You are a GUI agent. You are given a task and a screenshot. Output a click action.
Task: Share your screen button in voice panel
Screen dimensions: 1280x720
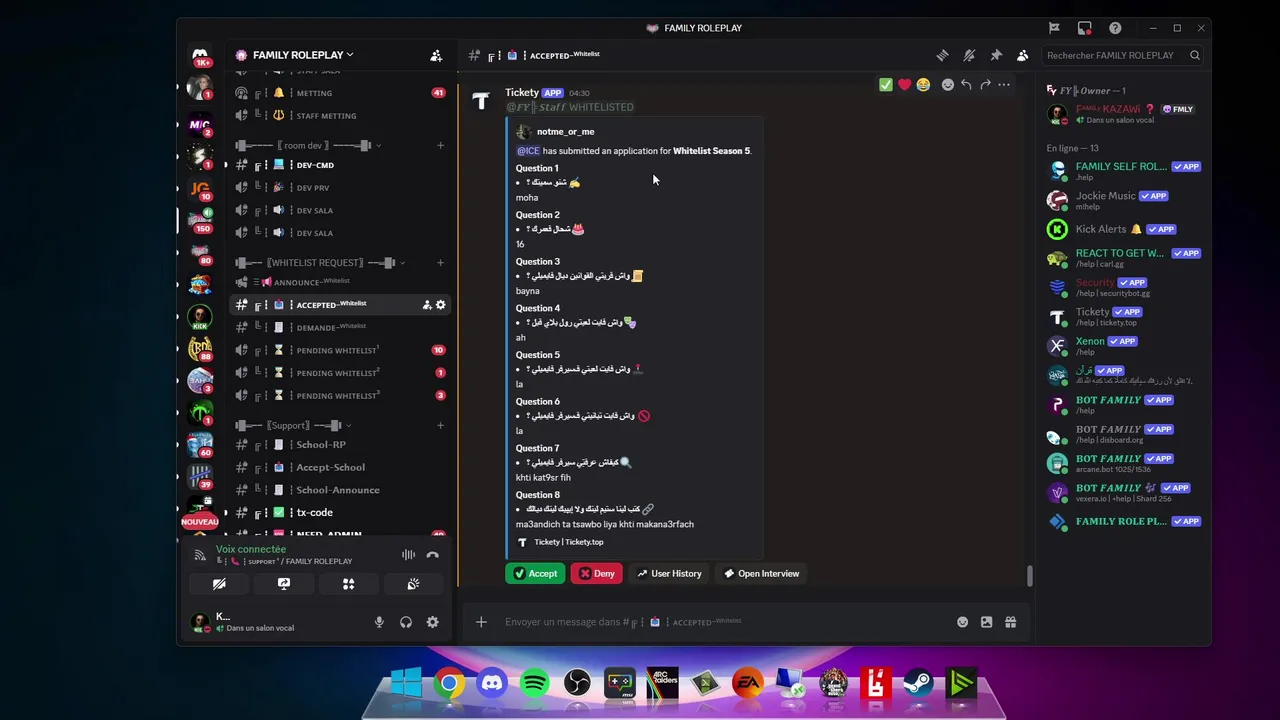click(284, 584)
